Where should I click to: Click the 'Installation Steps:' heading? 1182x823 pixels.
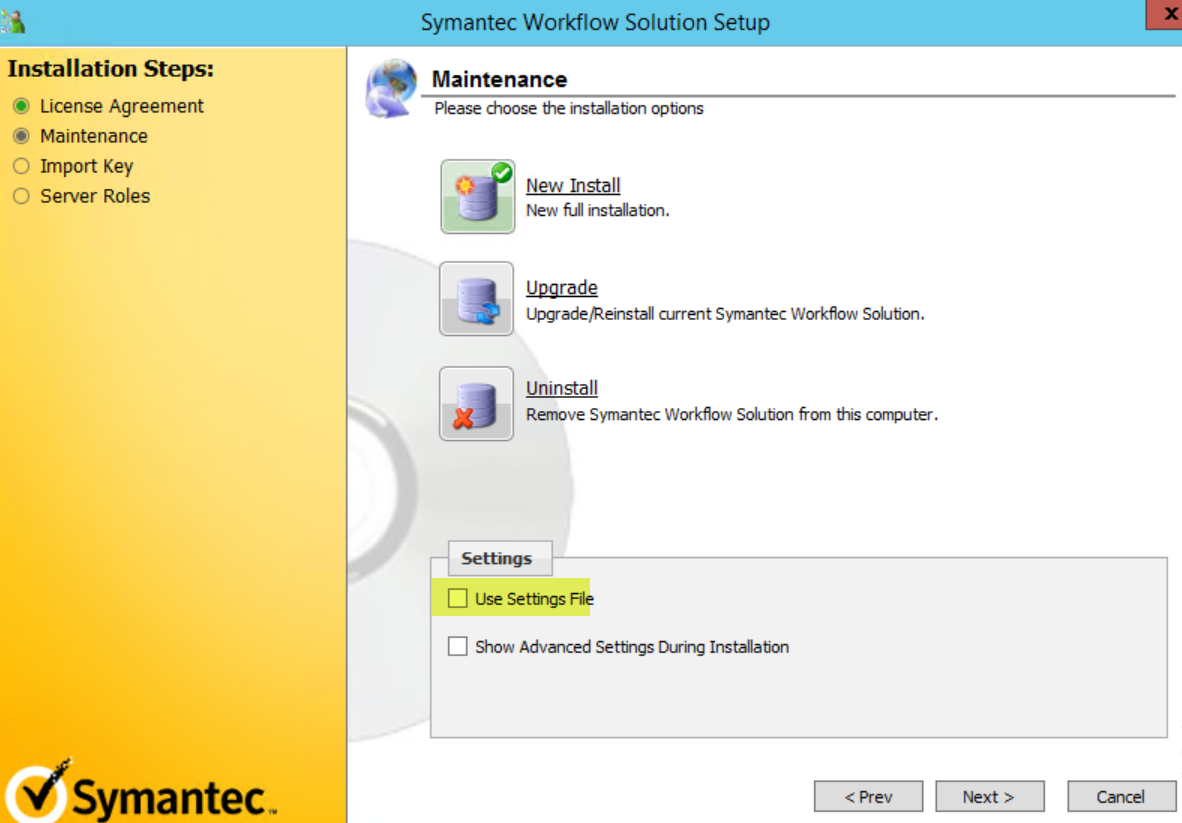[111, 69]
